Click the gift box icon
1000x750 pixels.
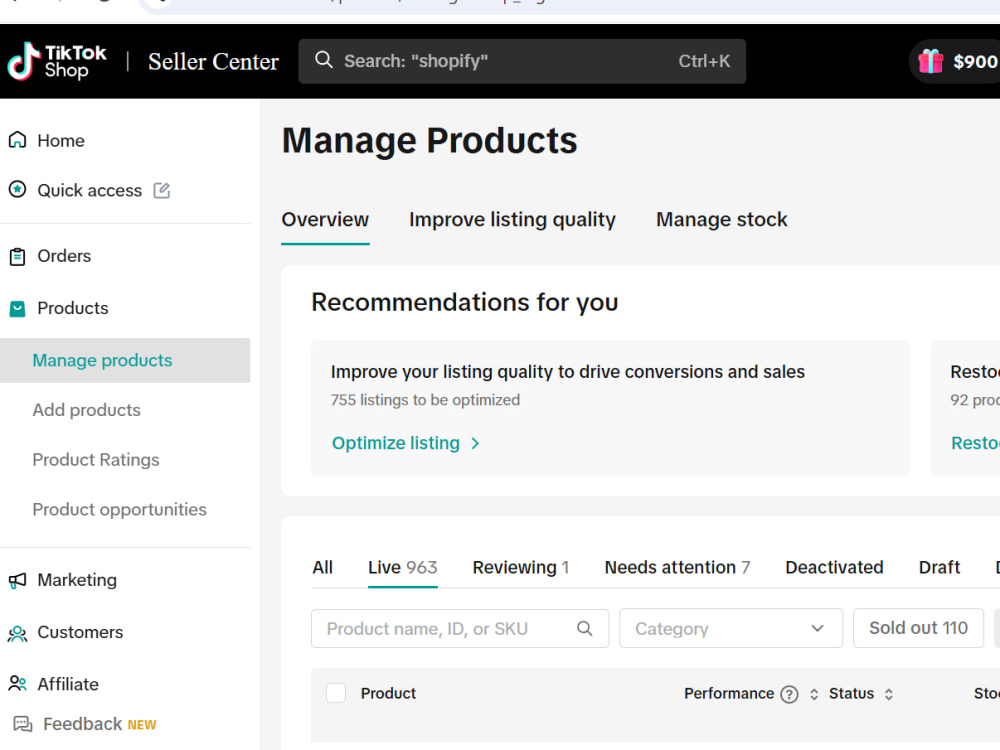930,61
